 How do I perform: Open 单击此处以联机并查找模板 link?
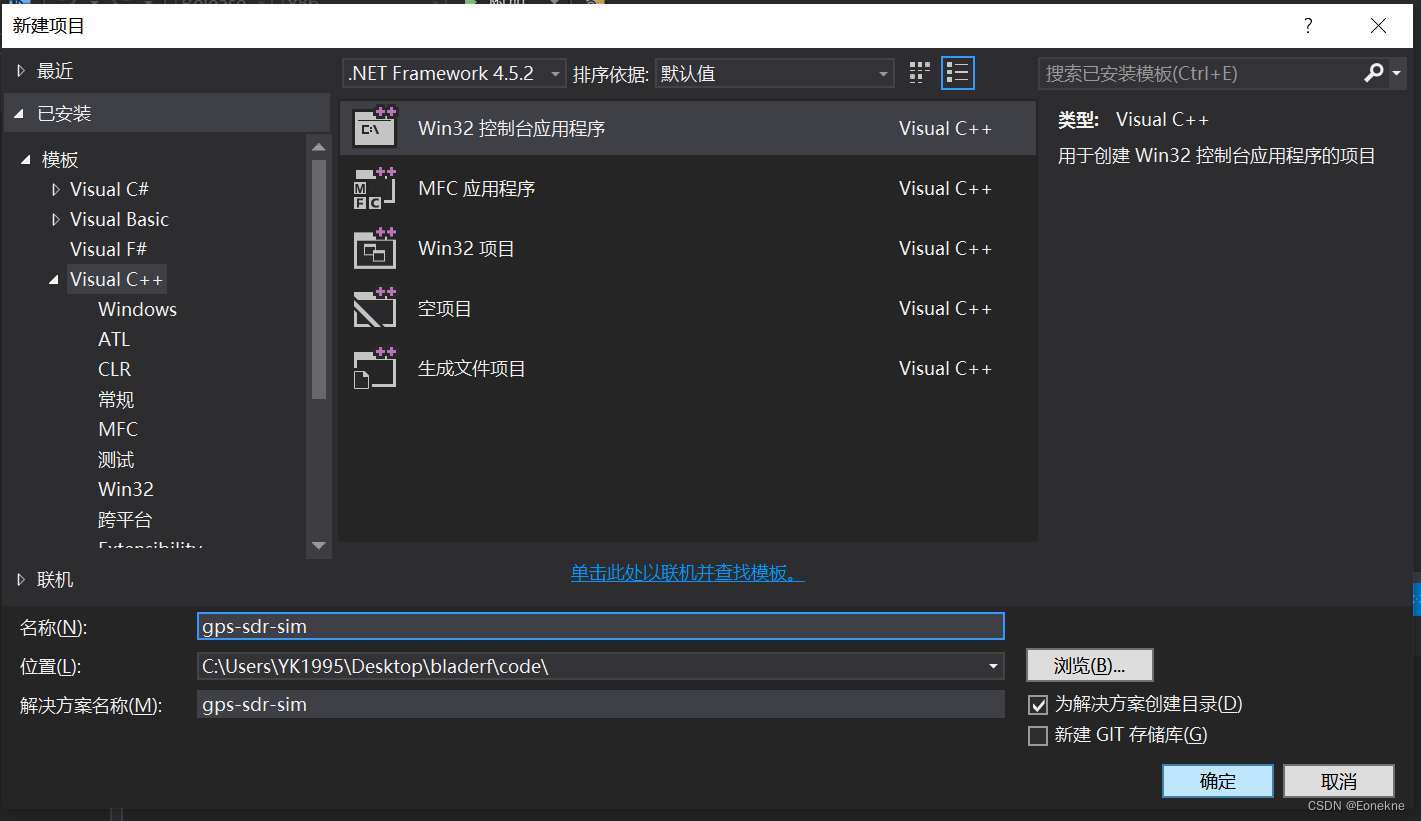[x=687, y=573]
